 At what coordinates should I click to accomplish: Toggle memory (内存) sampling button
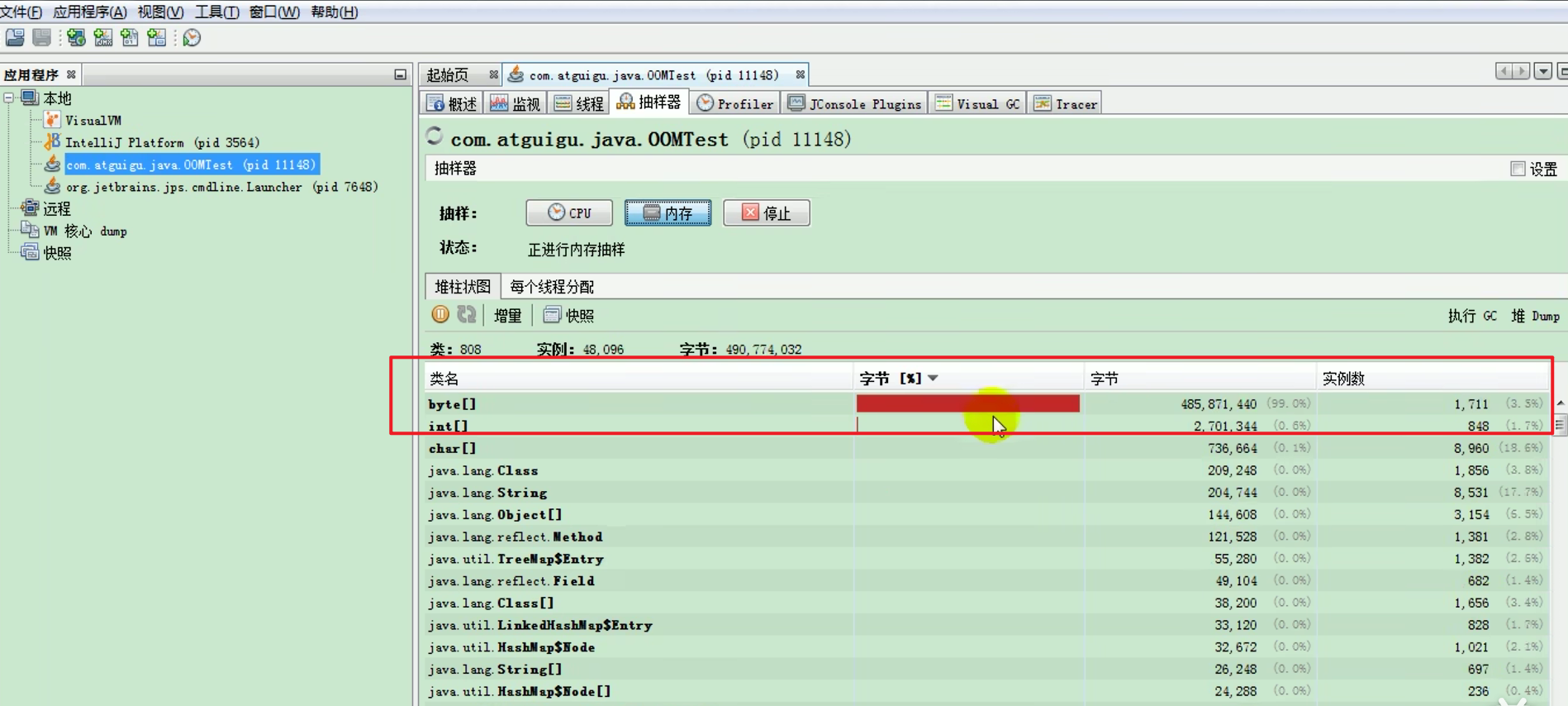[668, 213]
